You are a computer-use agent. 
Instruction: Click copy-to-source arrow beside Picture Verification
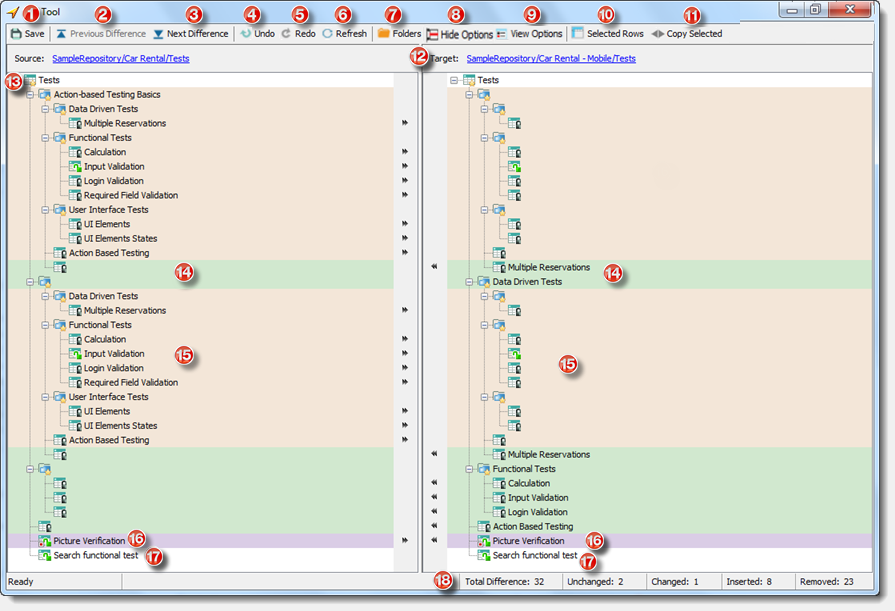coord(434,540)
